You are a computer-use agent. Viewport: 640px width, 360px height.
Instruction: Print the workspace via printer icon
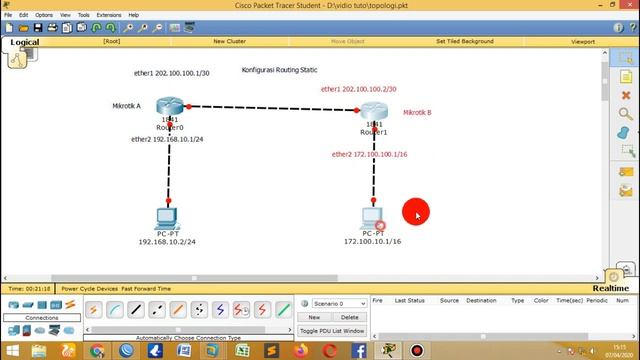pyautogui.click(x=52, y=28)
